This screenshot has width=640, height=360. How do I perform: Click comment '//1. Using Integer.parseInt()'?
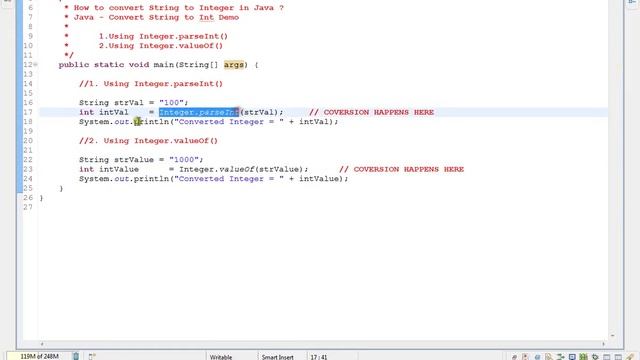tap(151, 84)
